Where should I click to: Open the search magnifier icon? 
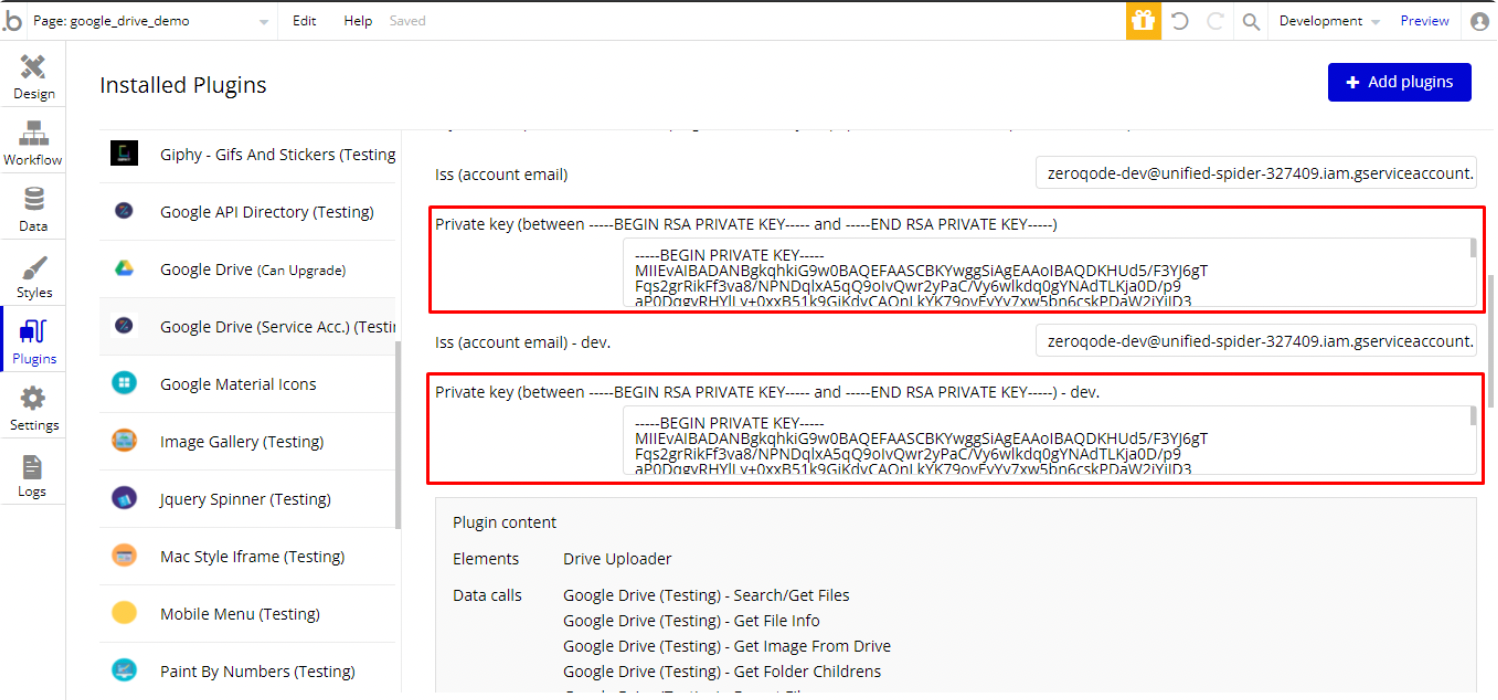tap(1251, 20)
